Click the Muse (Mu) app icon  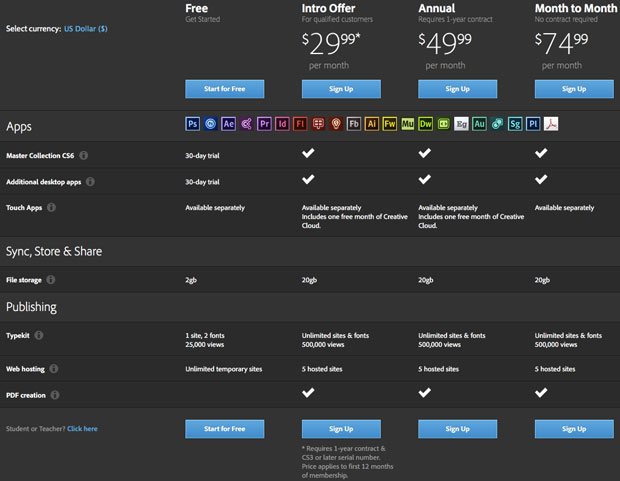(x=407, y=125)
